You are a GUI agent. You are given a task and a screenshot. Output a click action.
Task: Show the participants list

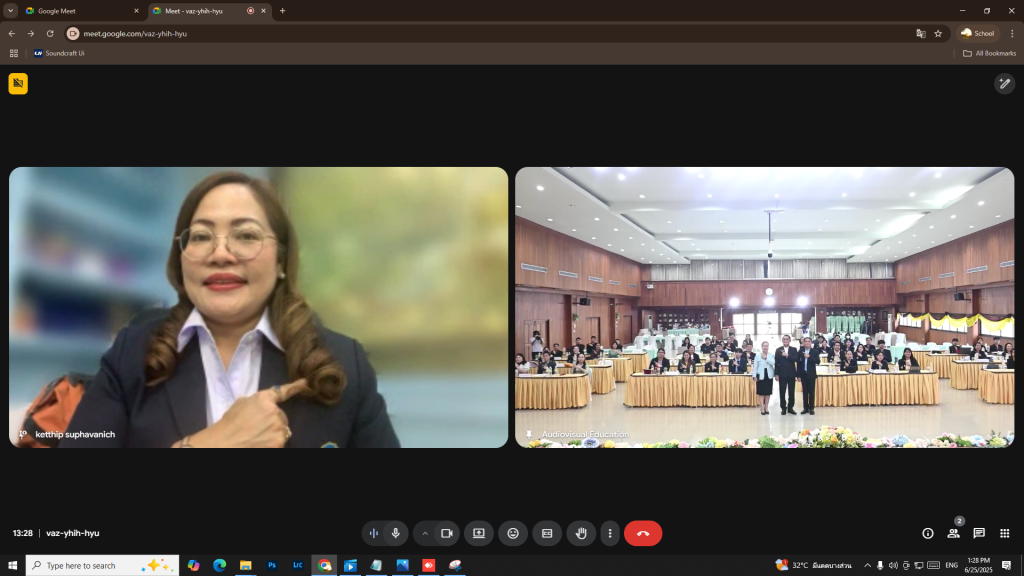(953, 533)
